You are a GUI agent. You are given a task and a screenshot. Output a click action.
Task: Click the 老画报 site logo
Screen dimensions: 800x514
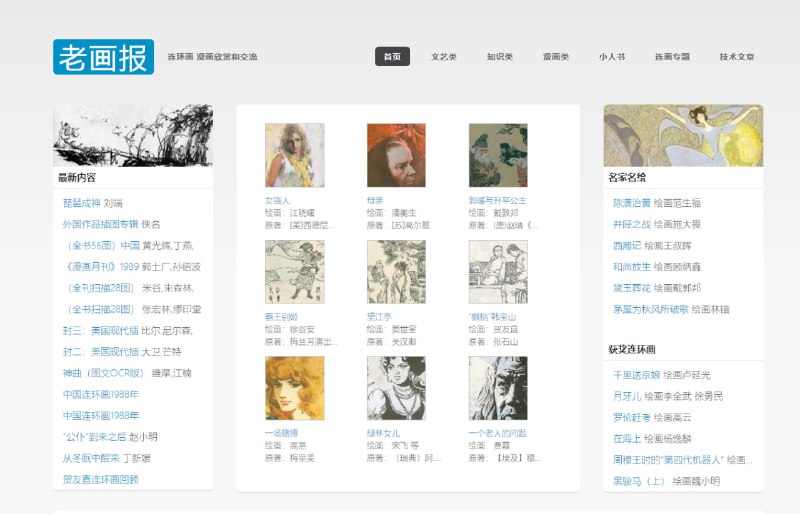click(x=104, y=57)
